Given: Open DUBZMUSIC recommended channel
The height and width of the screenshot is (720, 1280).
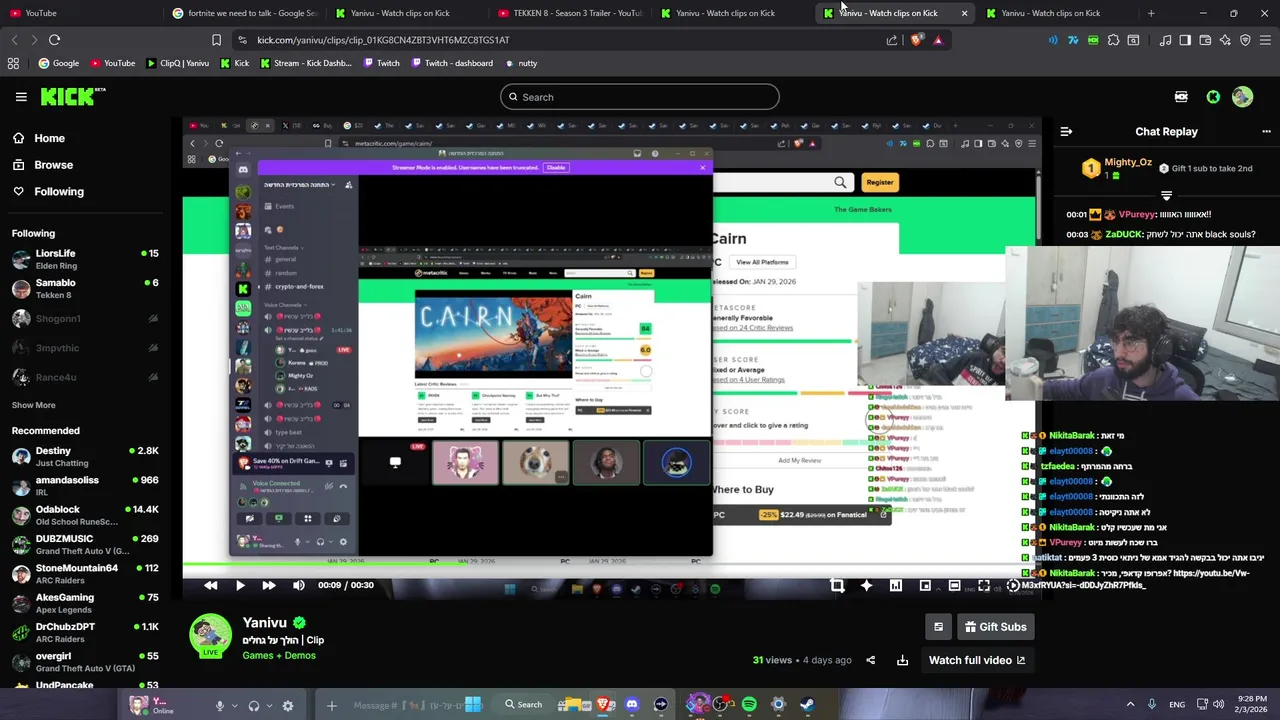Looking at the screenshot, I should tap(85, 545).
